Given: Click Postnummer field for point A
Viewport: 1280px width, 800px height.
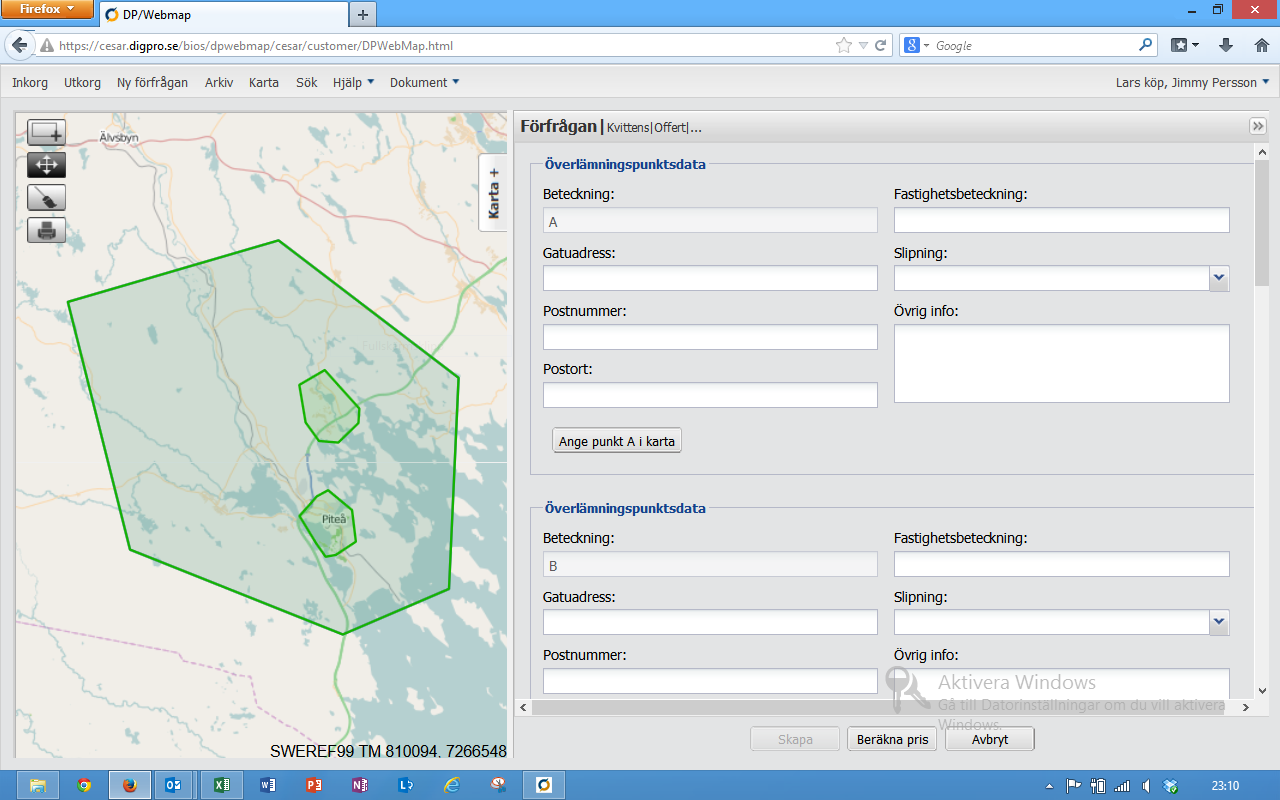Looking at the screenshot, I should (x=710, y=337).
